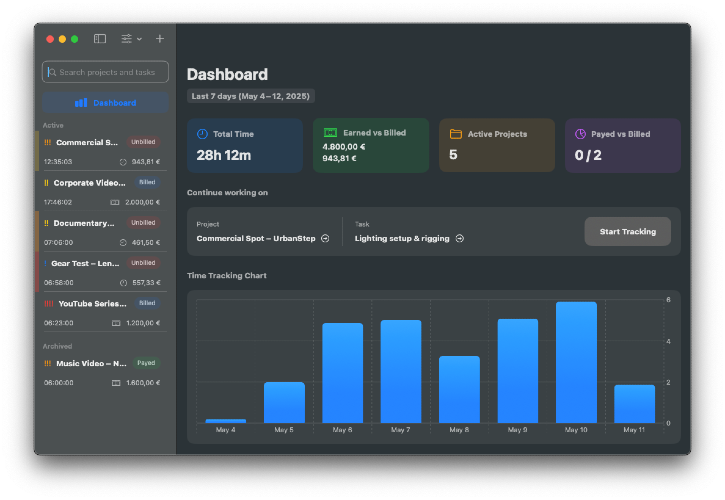This screenshot has height=500, width=725.
Task: Focus the Search projects and tasks field
Action: [x=105, y=72]
